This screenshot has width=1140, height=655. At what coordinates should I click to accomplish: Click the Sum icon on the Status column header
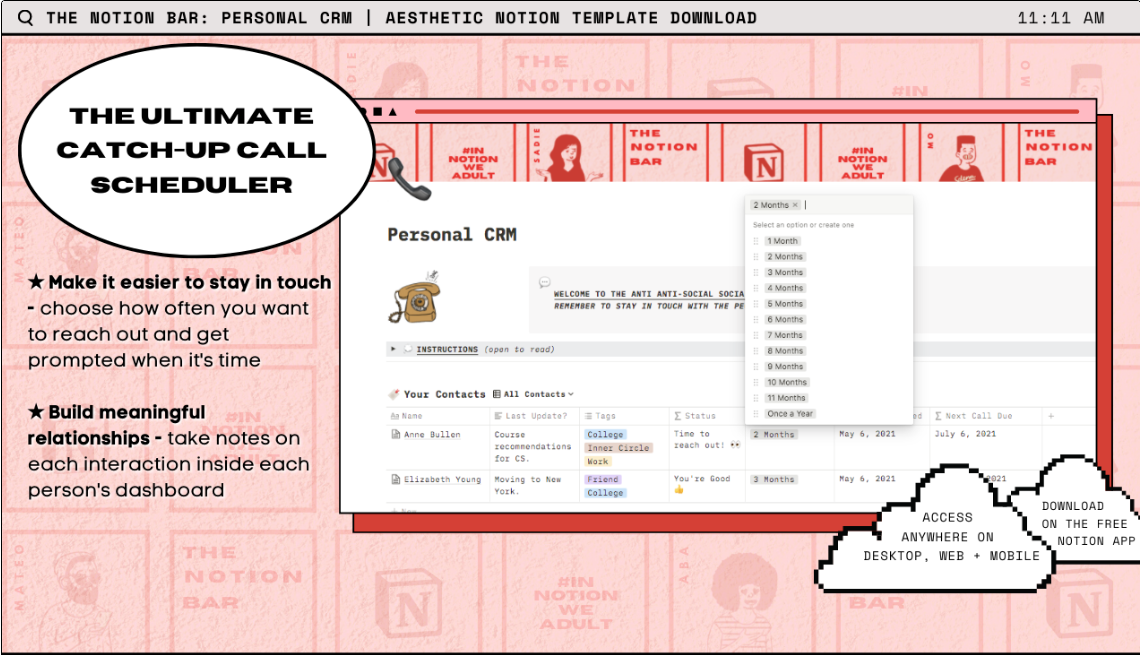[678, 416]
